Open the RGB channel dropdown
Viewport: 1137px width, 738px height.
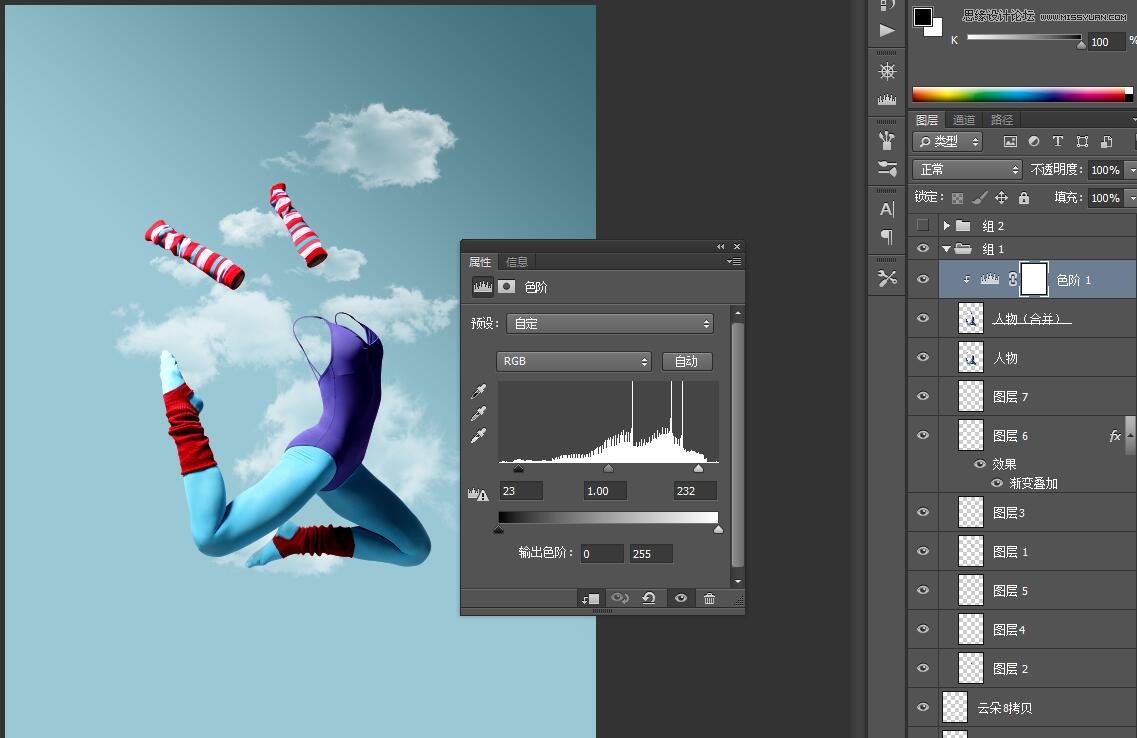coord(573,361)
